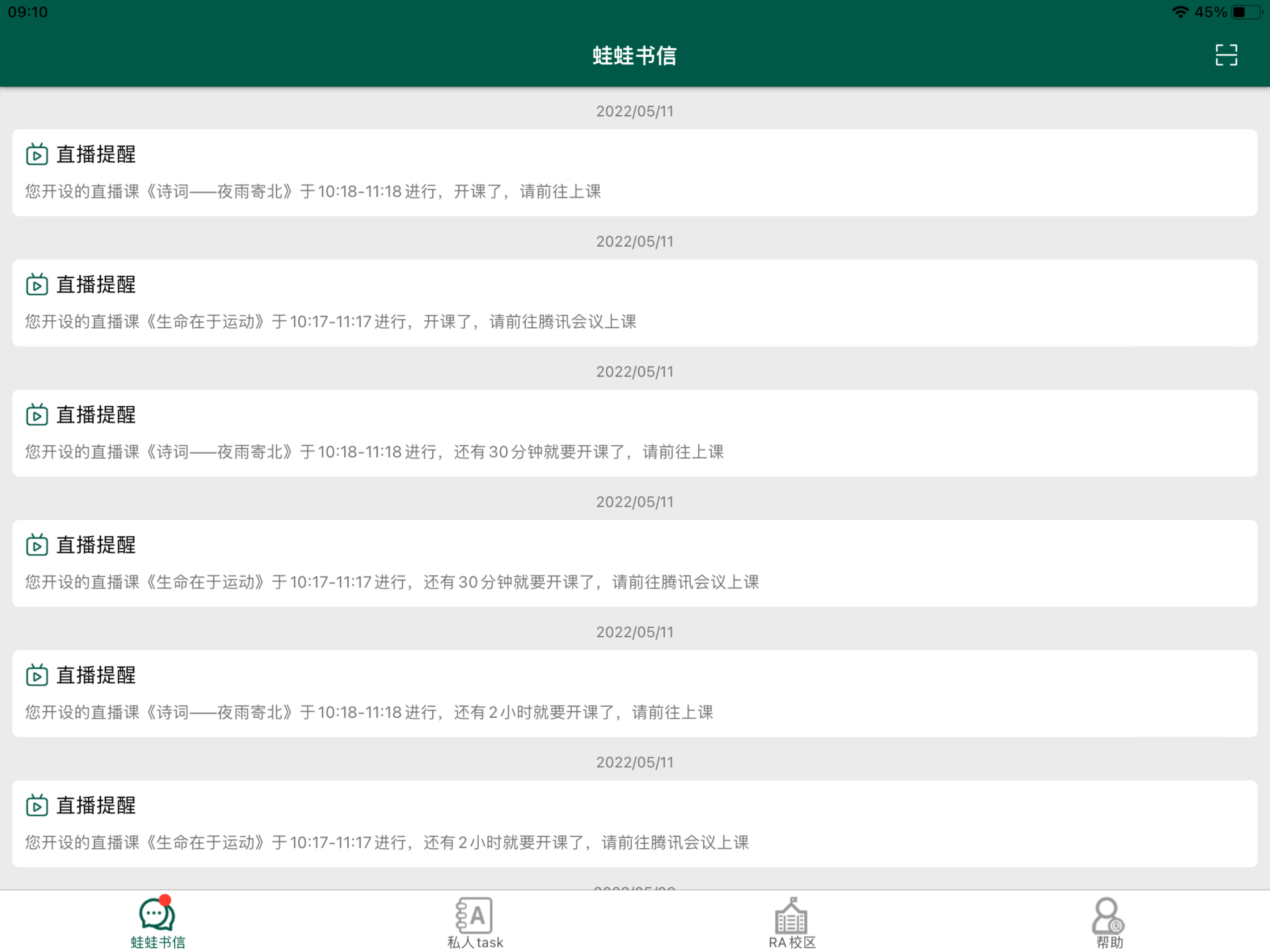Switch to RA校区 tab label

pyautogui.click(x=792, y=942)
